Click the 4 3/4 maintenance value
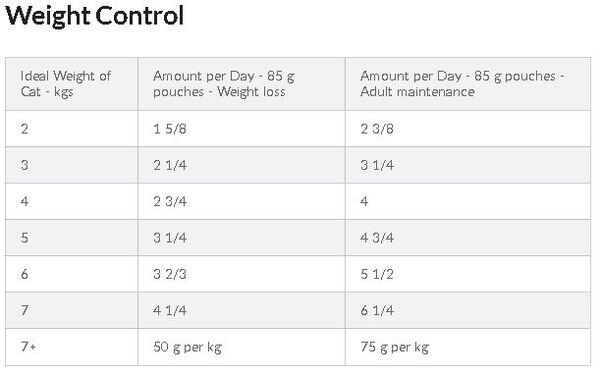This screenshot has height=376, width=600. click(x=377, y=238)
